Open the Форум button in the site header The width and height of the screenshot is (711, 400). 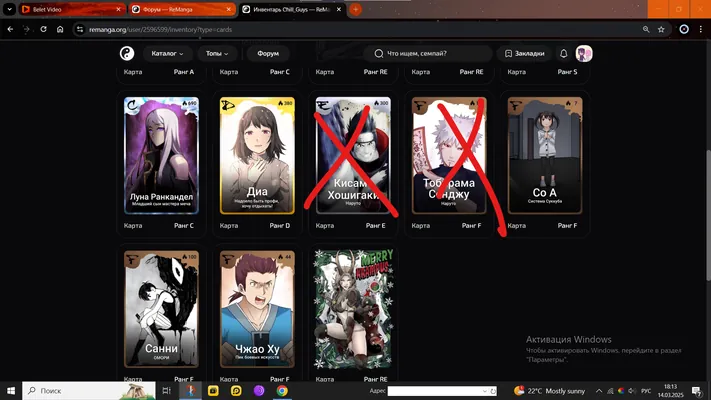coord(268,54)
